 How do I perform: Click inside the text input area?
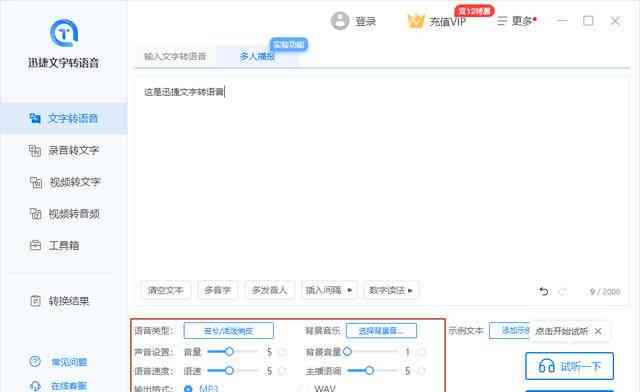pyautogui.click(x=382, y=180)
